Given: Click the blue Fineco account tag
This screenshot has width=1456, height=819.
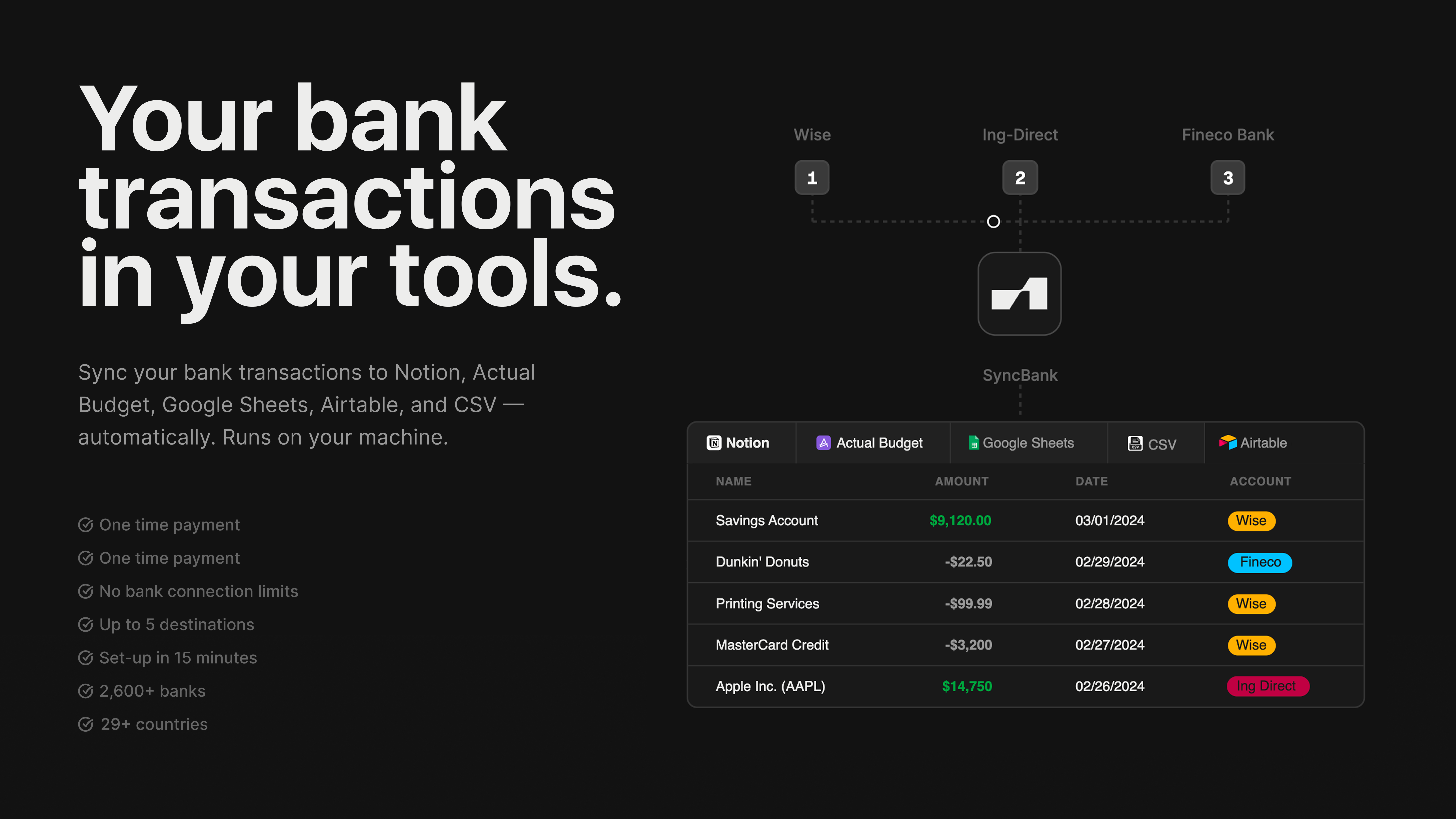Looking at the screenshot, I should (x=1260, y=562).
